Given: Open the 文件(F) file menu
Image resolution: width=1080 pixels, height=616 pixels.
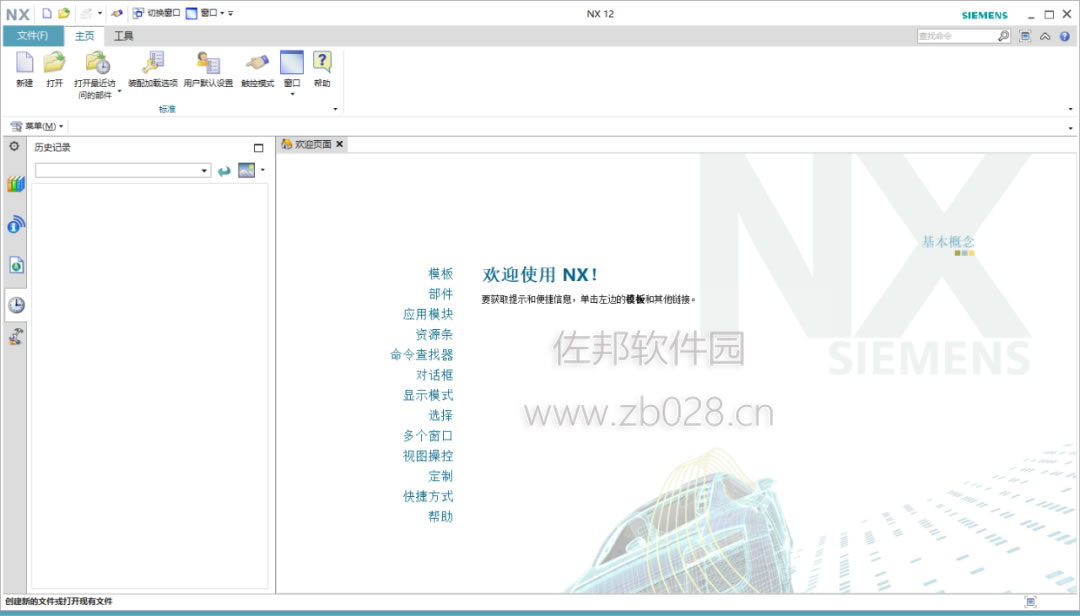Looking at the screenshot, I should pyautogui.click(x=32, y=36).
